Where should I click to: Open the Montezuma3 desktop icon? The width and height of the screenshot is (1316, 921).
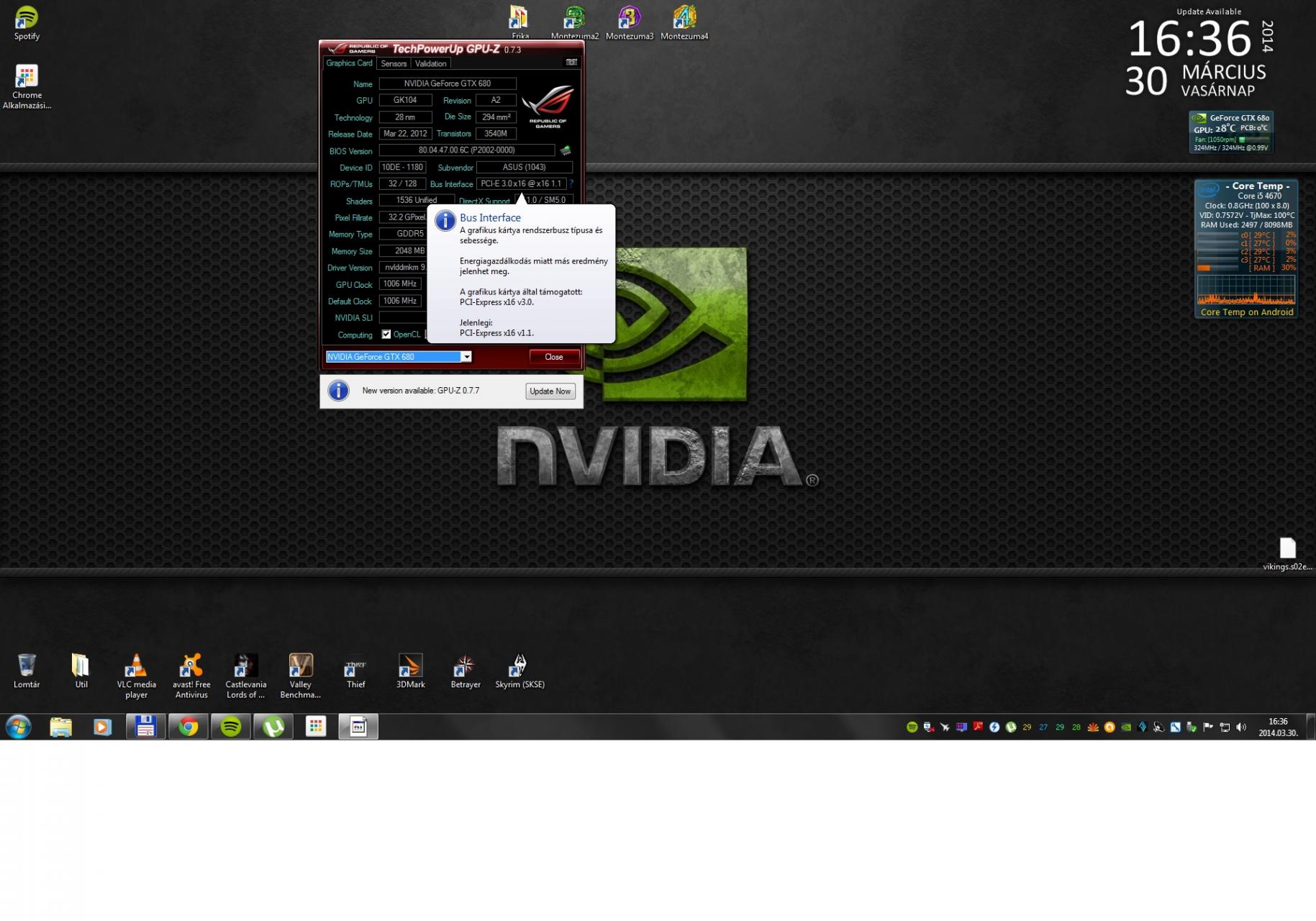pos(630,22)
